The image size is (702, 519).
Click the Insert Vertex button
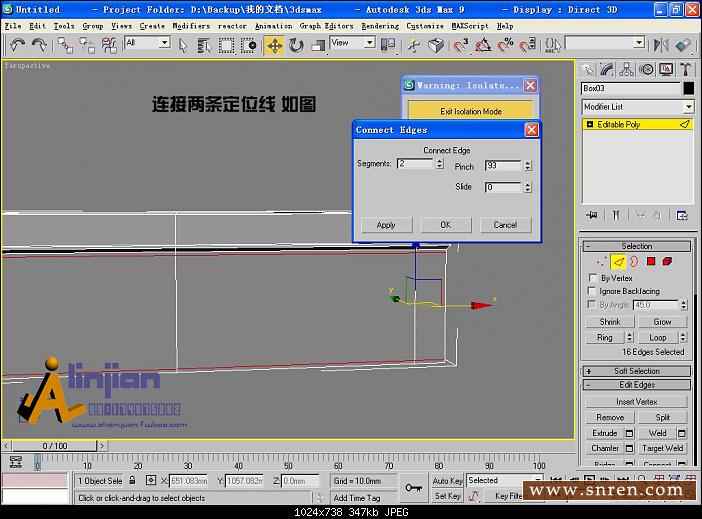click(x=637, y=402)
